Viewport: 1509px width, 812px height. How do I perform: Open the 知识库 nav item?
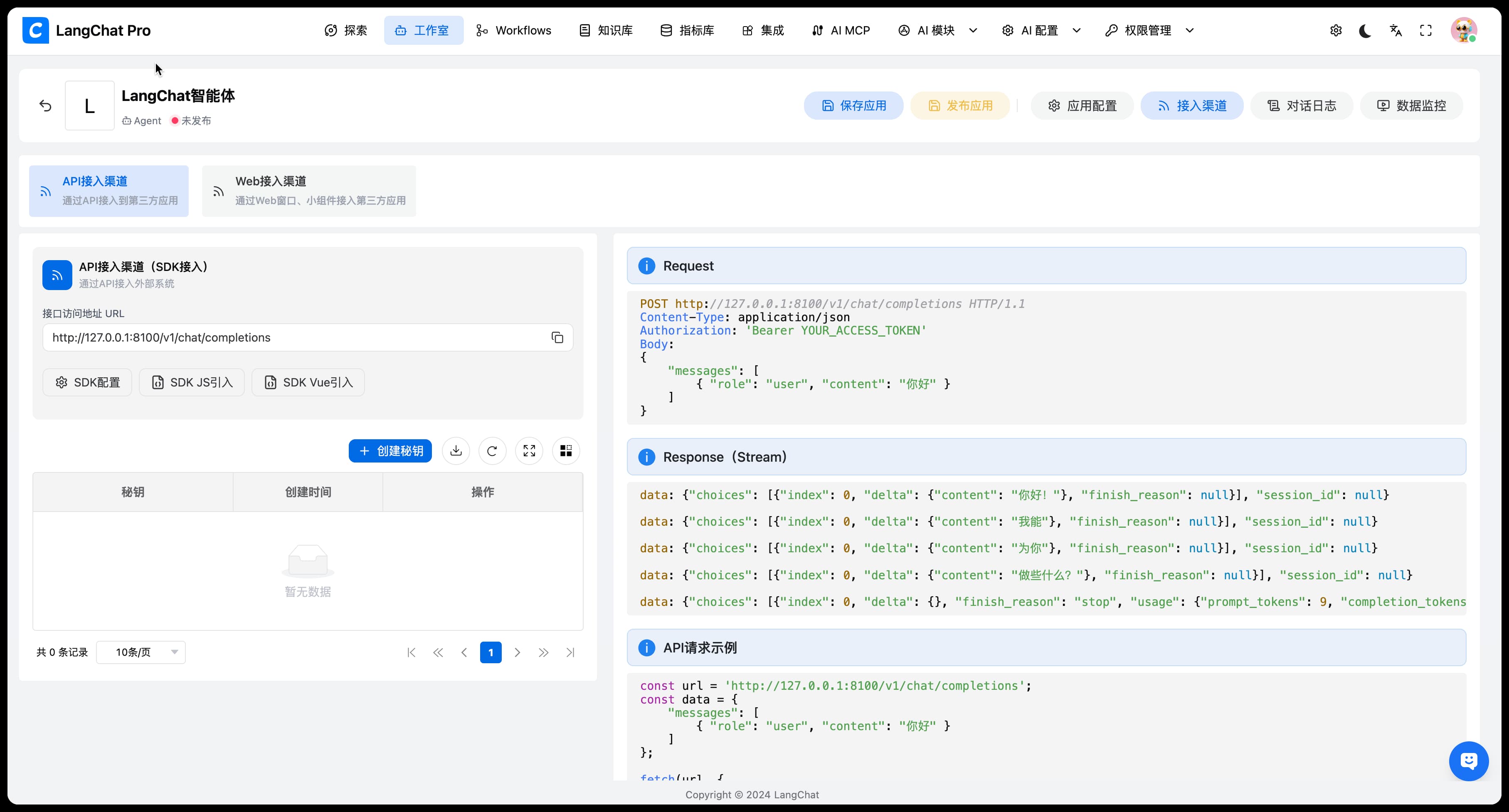point(606,30)
